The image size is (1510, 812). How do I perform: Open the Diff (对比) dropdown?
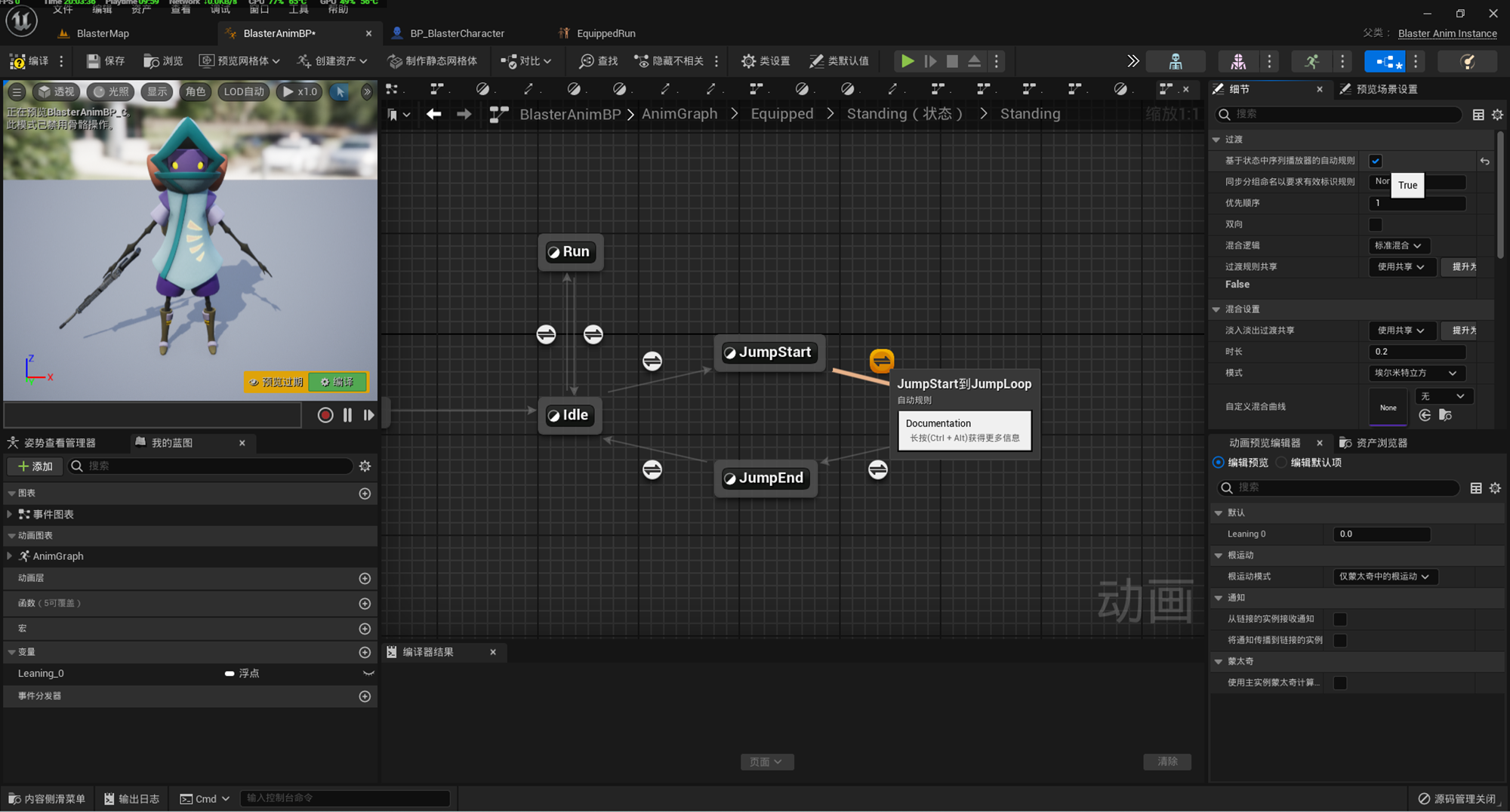pos(527,61)
